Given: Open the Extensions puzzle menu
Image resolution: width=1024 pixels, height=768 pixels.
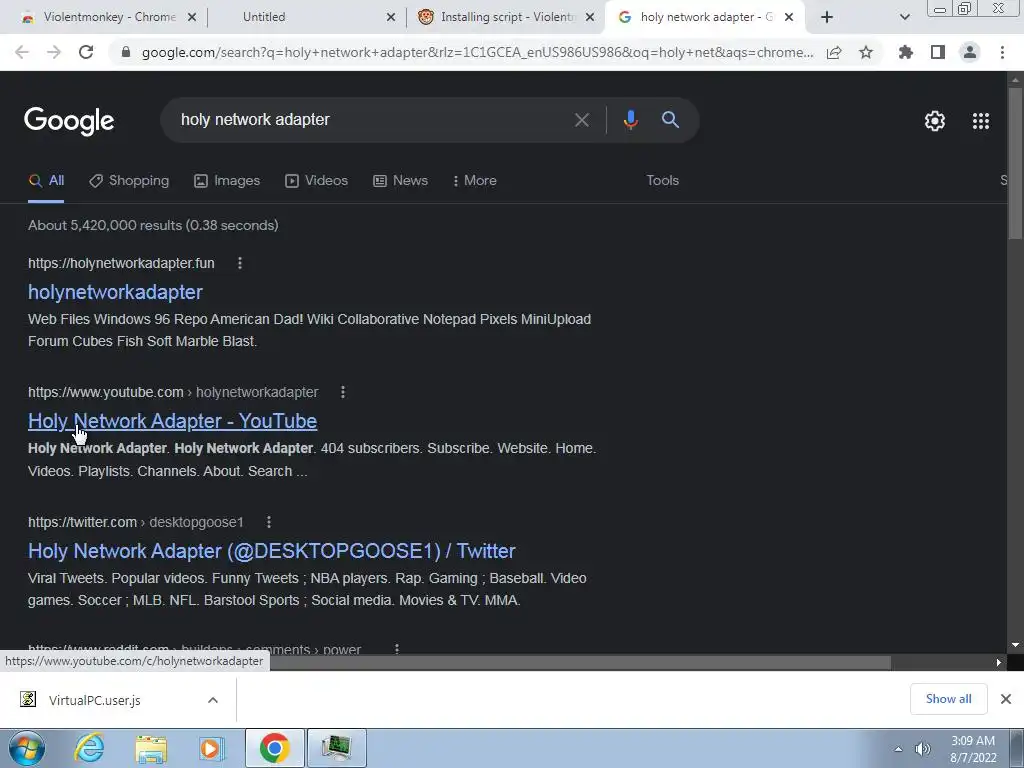Looking at the screenshot, I should (x=906, y=52).
